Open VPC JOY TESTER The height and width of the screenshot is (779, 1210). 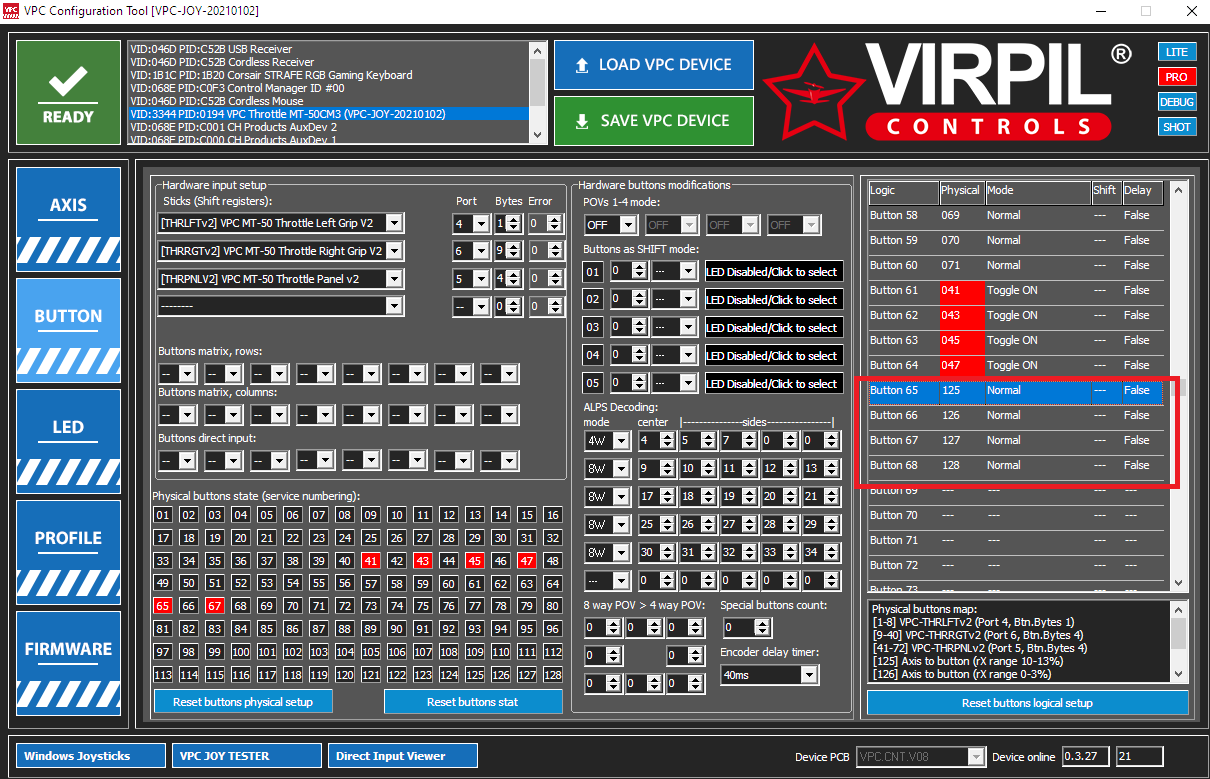(247, 756)
